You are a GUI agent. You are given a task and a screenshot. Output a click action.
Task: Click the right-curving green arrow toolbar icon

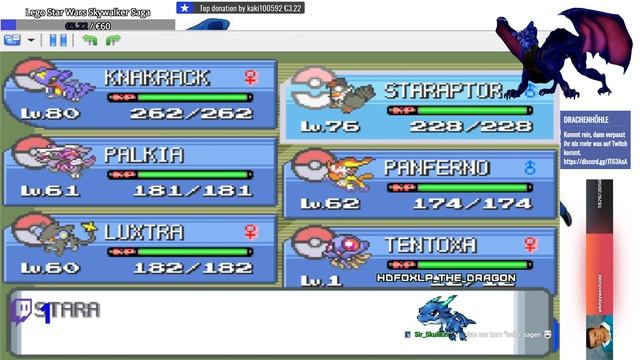coord(113,40)
